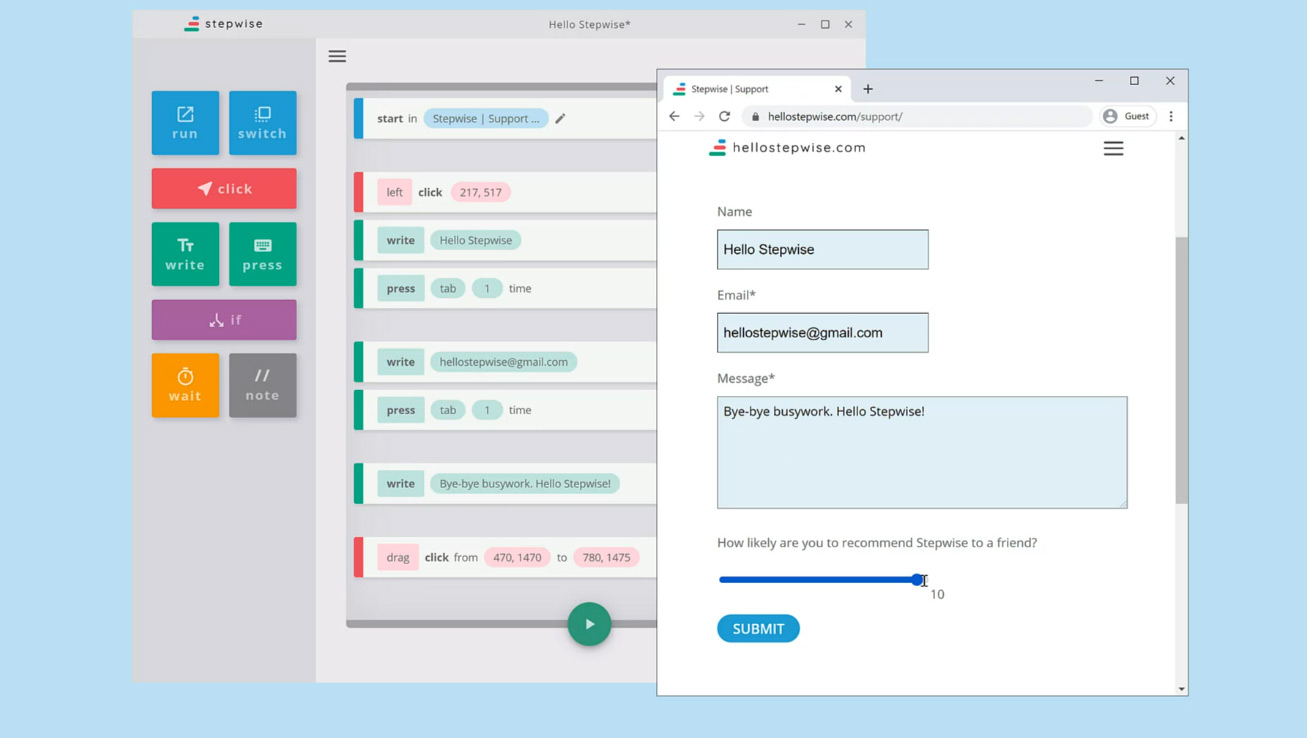
Task: Select the switch tool in Stepwise sidebar
Action: [x=262, y=123]
